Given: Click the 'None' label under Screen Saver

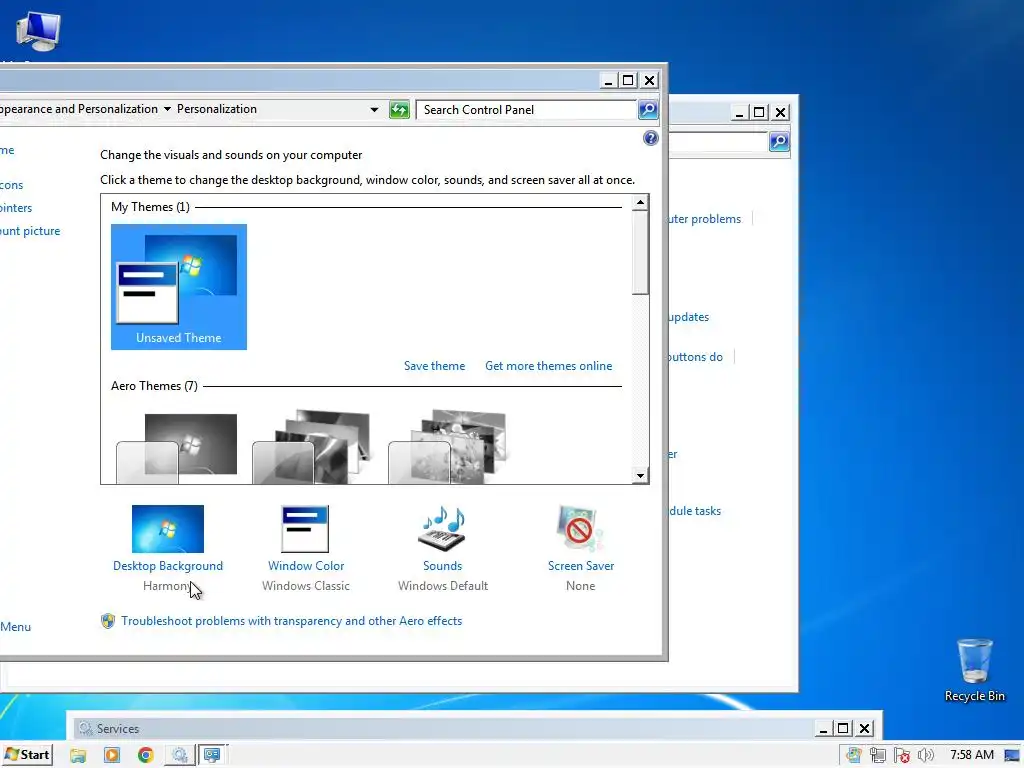Looking at the screenshot, I should point(581,586).
